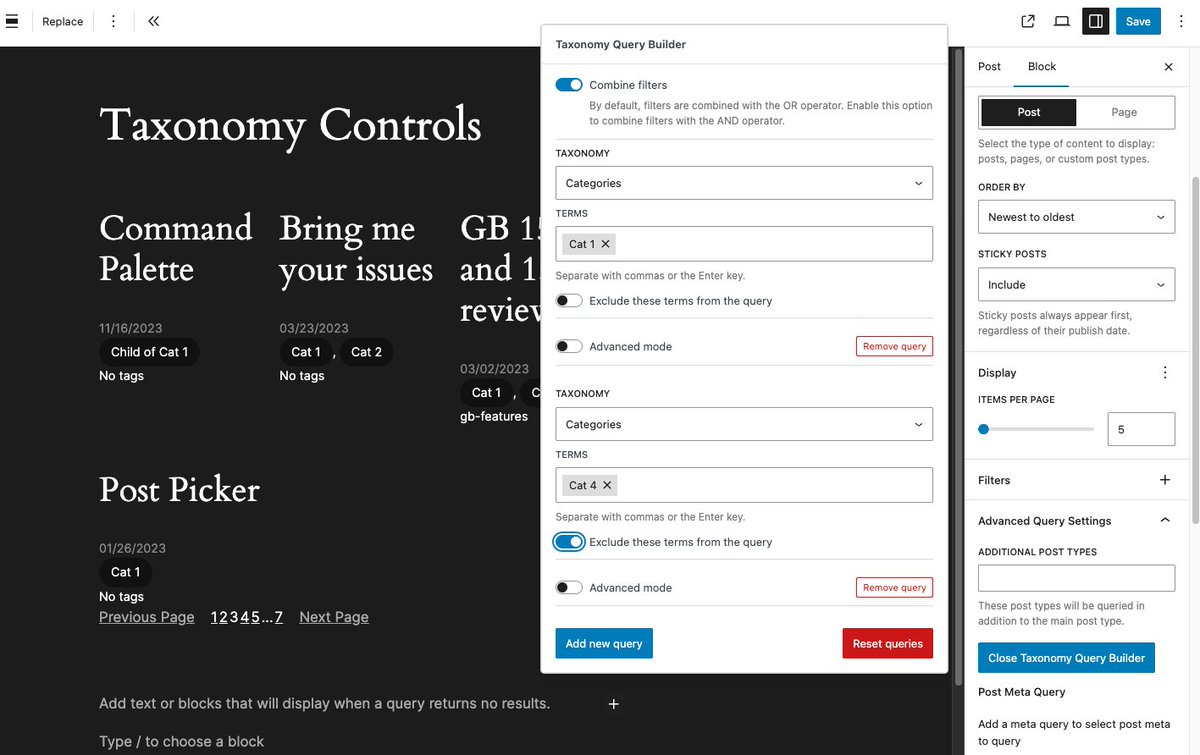Open the Post Picker post title

point(179,489)
